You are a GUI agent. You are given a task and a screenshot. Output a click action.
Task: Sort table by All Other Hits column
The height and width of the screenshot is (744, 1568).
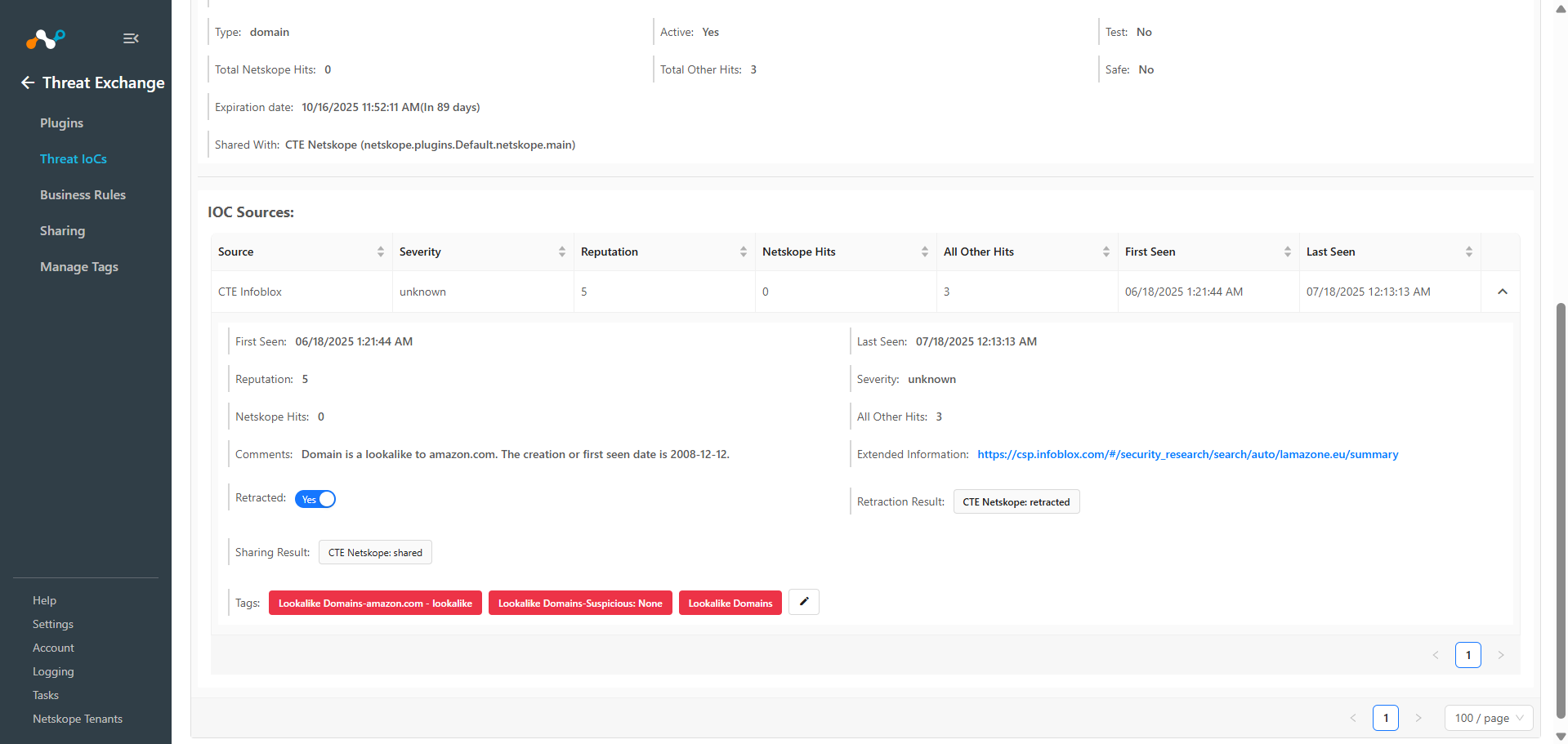coord(1106,252)
